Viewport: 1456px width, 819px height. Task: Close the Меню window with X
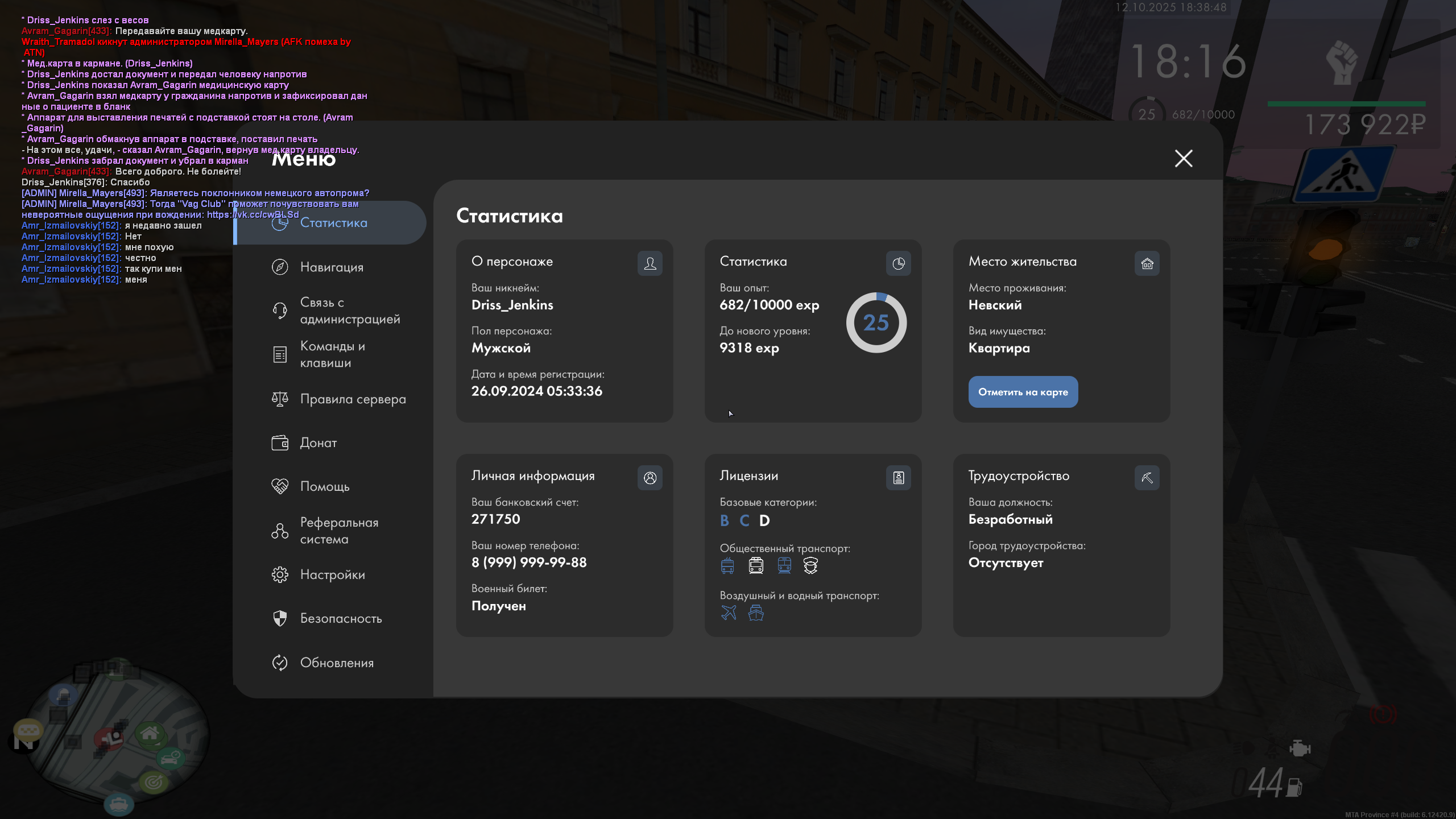[x=1184, y=158]
